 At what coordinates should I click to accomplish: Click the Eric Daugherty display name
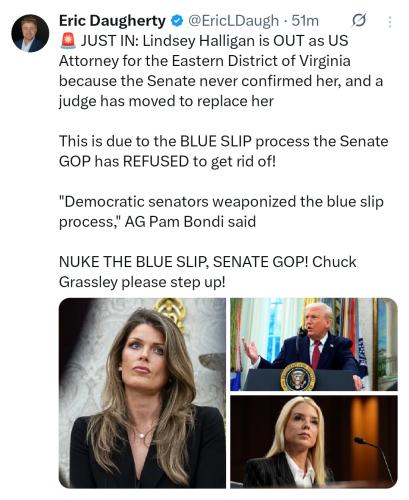coord(112,21)
